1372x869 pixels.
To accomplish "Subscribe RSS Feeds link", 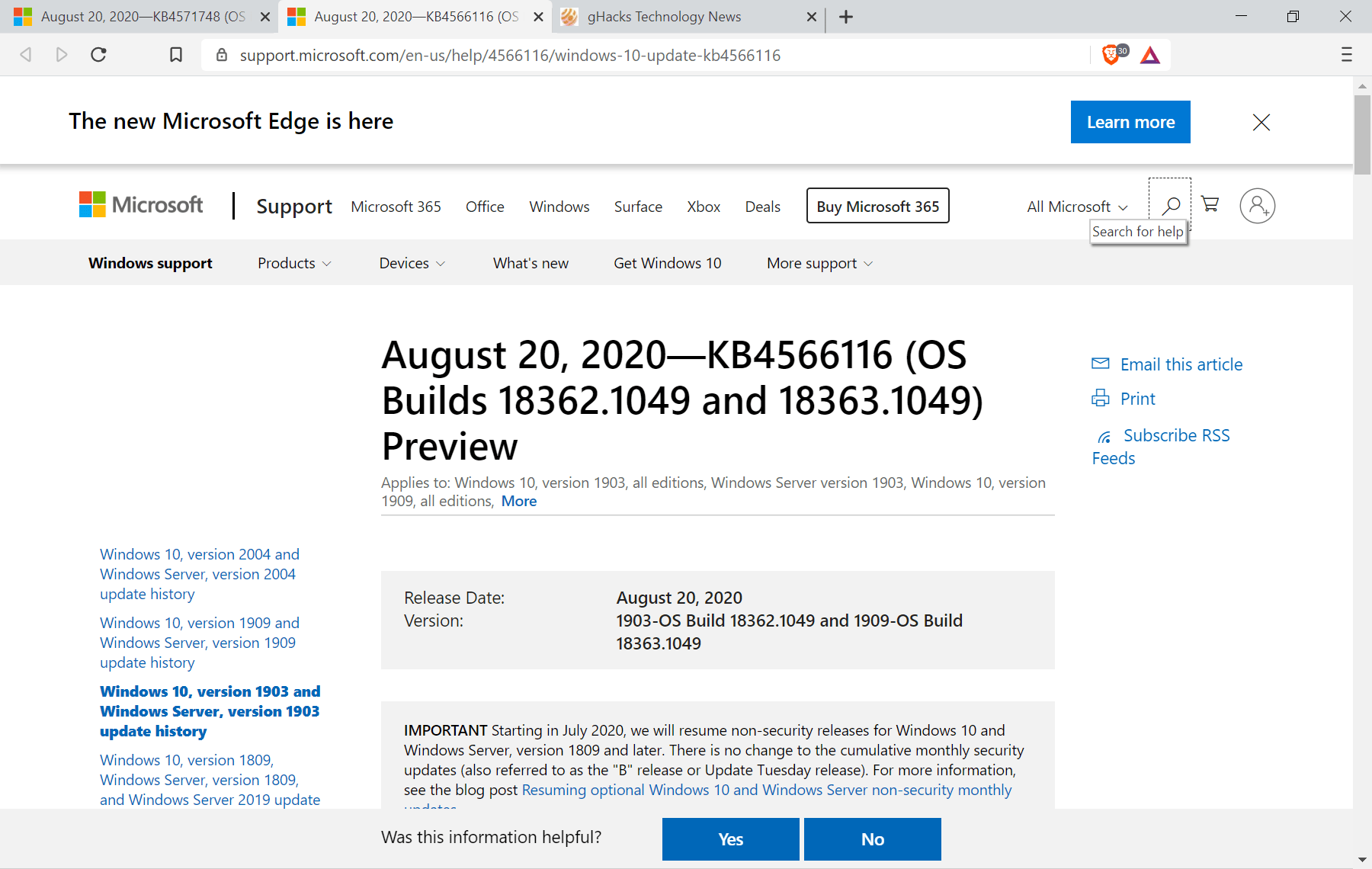I will point(1161,447).
